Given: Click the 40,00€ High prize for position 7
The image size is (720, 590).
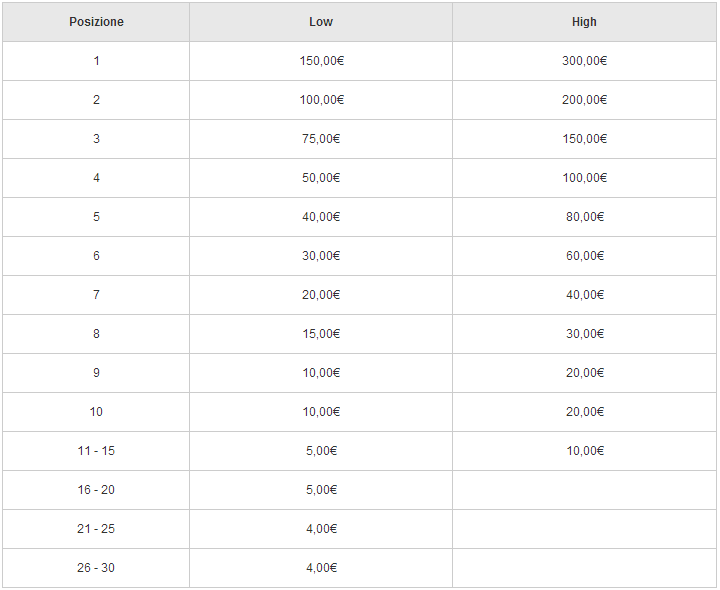Looking at the screenshot, I should pyautogui.click(x=584, y=295).
